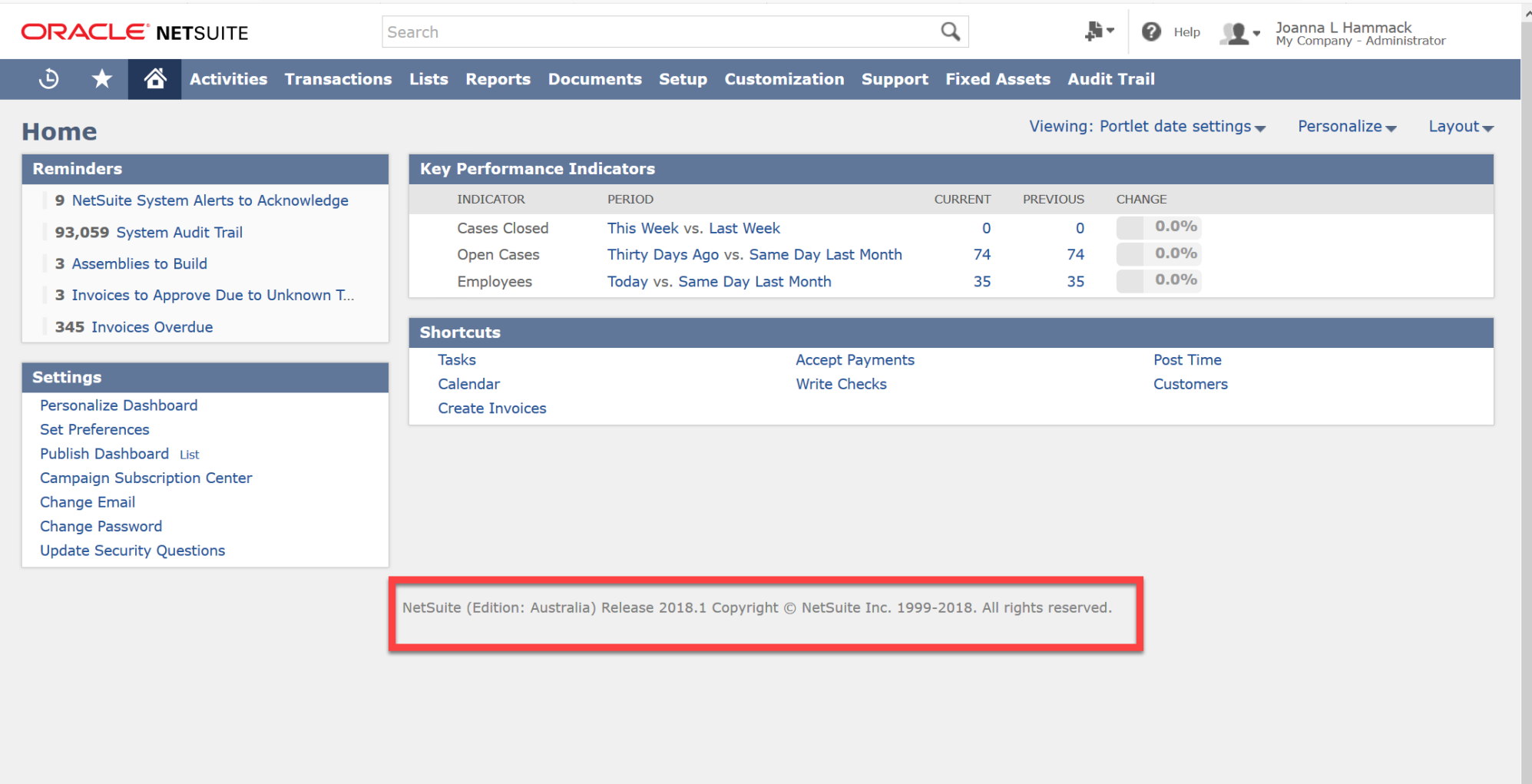Click the Open Cases change percentage bar
Viewport: 1532px width, 784px height.
(x=1158, y=253)
